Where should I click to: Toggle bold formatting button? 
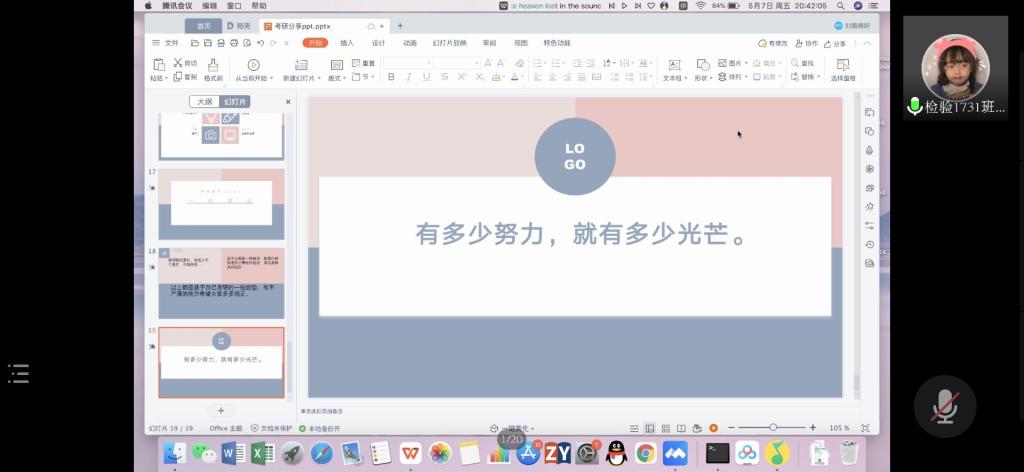(x=391, y=77)
